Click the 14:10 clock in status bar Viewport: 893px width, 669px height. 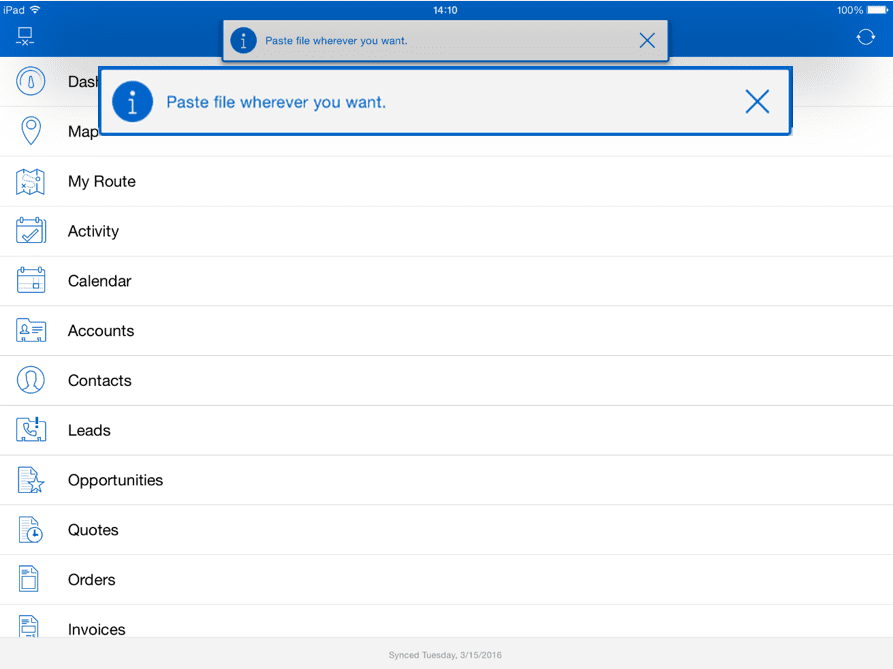[445, 10]
